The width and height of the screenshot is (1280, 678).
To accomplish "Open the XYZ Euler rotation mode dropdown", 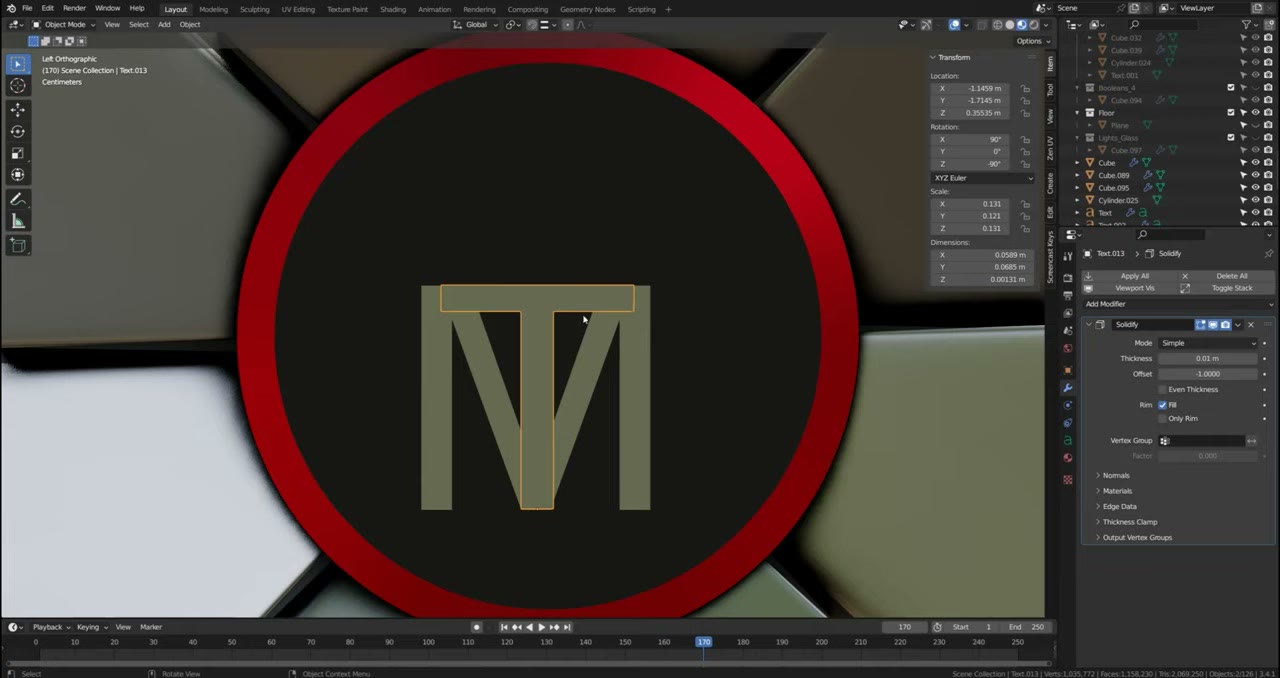I will [x=982, y=178].
